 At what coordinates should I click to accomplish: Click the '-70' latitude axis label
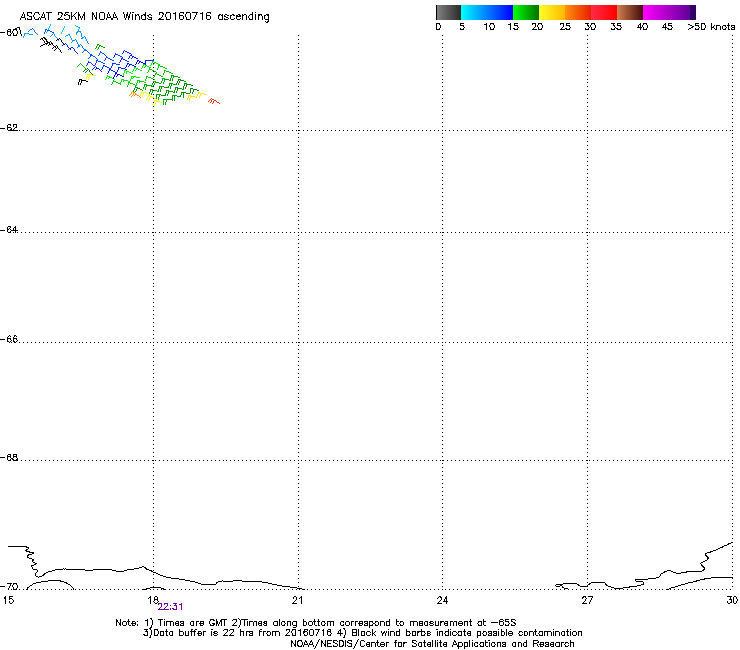coord(9,587)
